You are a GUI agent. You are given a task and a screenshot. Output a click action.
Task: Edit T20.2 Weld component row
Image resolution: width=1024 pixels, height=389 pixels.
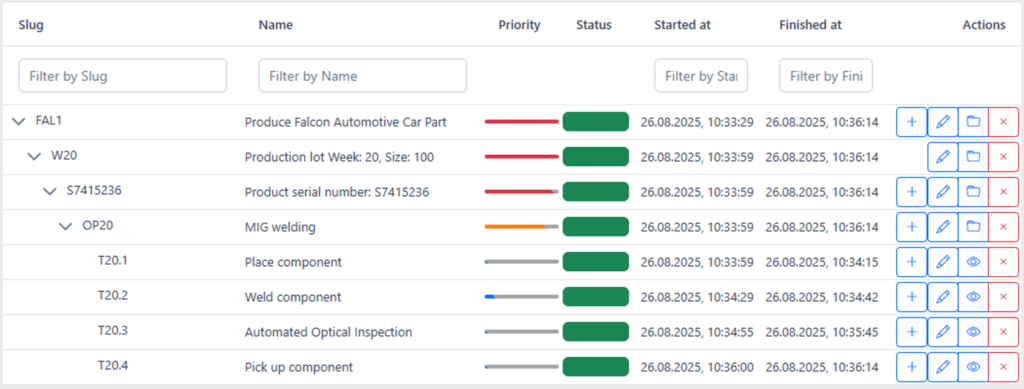pyautogui.click(x=942, y=297)
